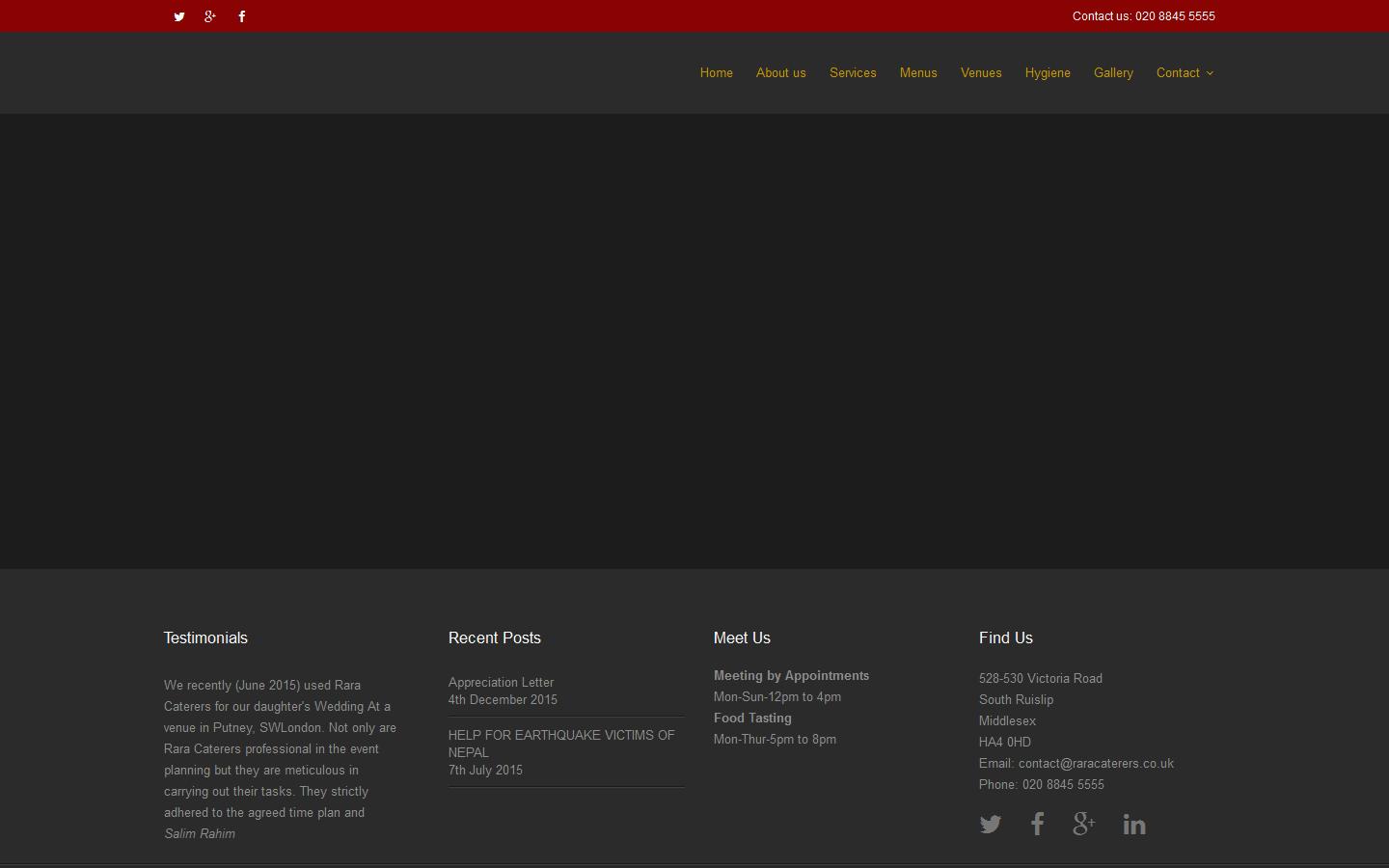Click the Facebook icon in top bar
1389x868 pixels.
[242, 16]
